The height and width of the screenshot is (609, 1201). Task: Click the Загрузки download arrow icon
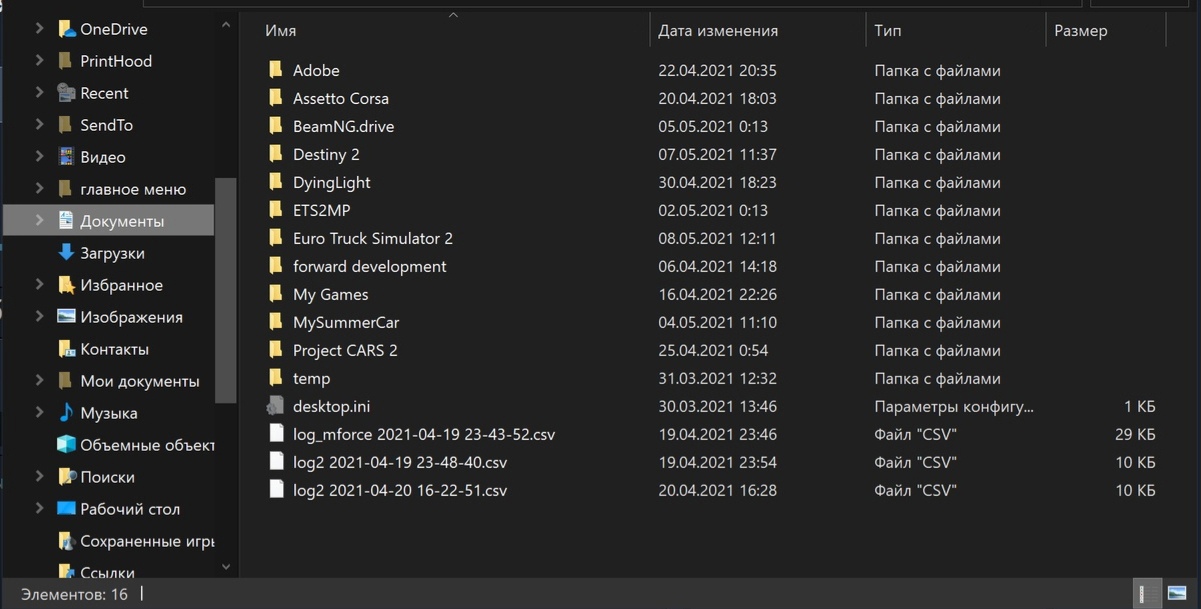66,253
